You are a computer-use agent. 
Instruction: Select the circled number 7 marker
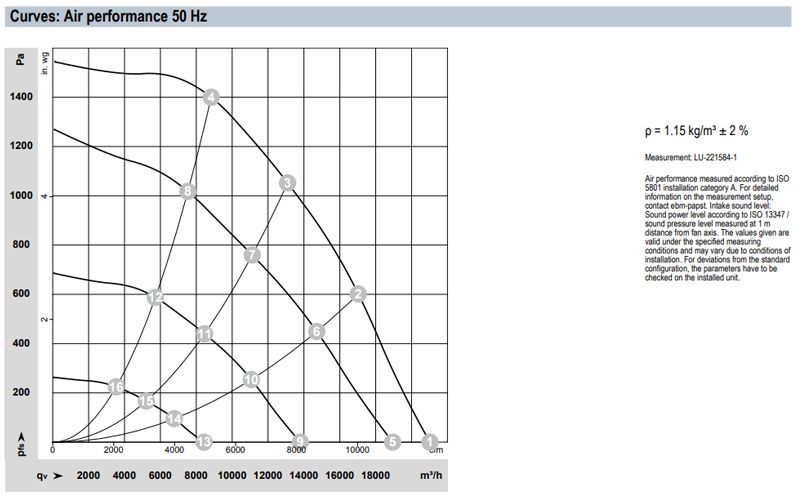click(x=252, y=255)
